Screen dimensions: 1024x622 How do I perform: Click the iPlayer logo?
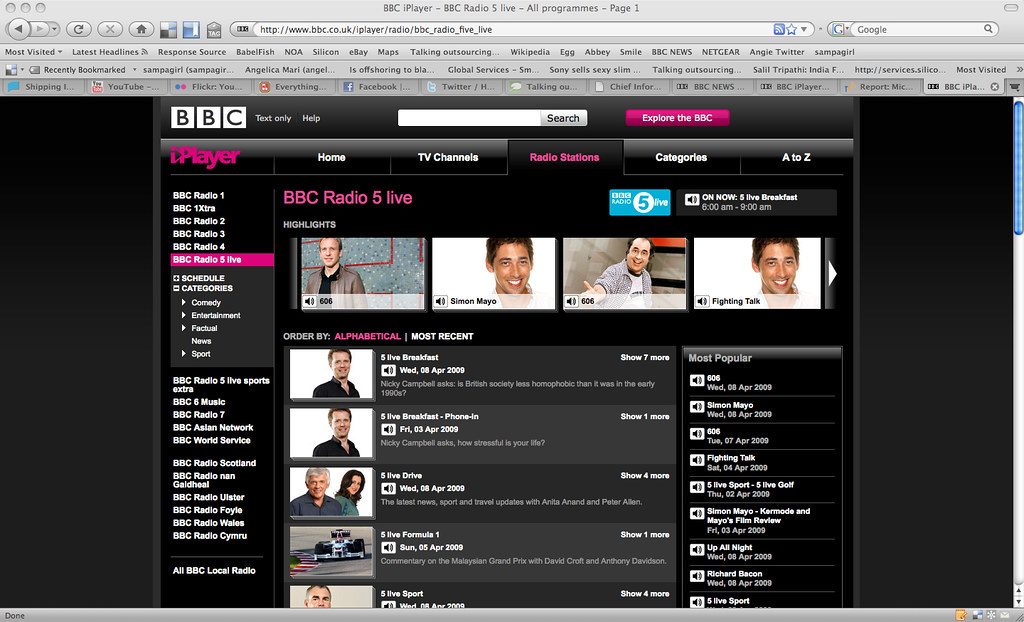coord(205,156)
